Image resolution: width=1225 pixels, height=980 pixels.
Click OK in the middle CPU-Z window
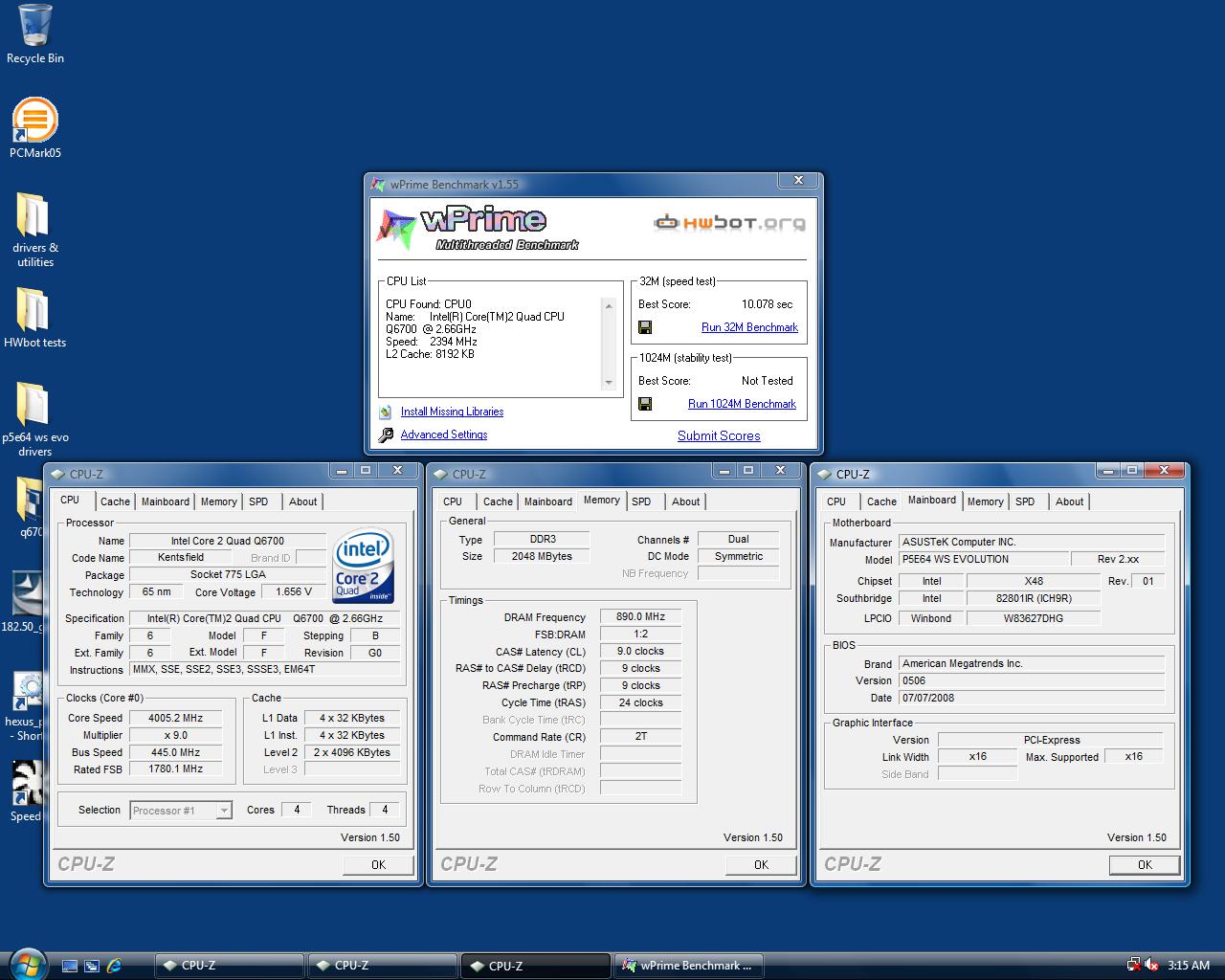tap(761, 864)
